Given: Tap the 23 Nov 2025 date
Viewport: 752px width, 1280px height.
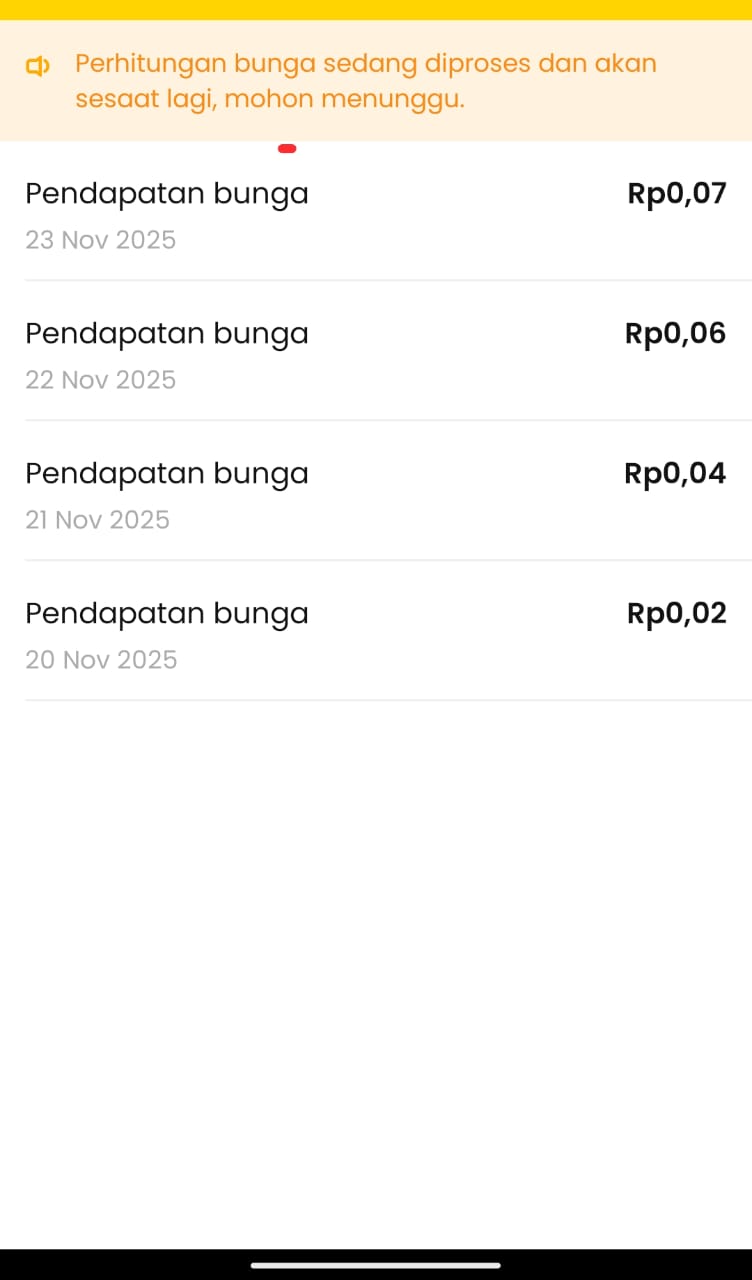Looking at the screenshot, I should pyautogui.click(x=101, y=240).
